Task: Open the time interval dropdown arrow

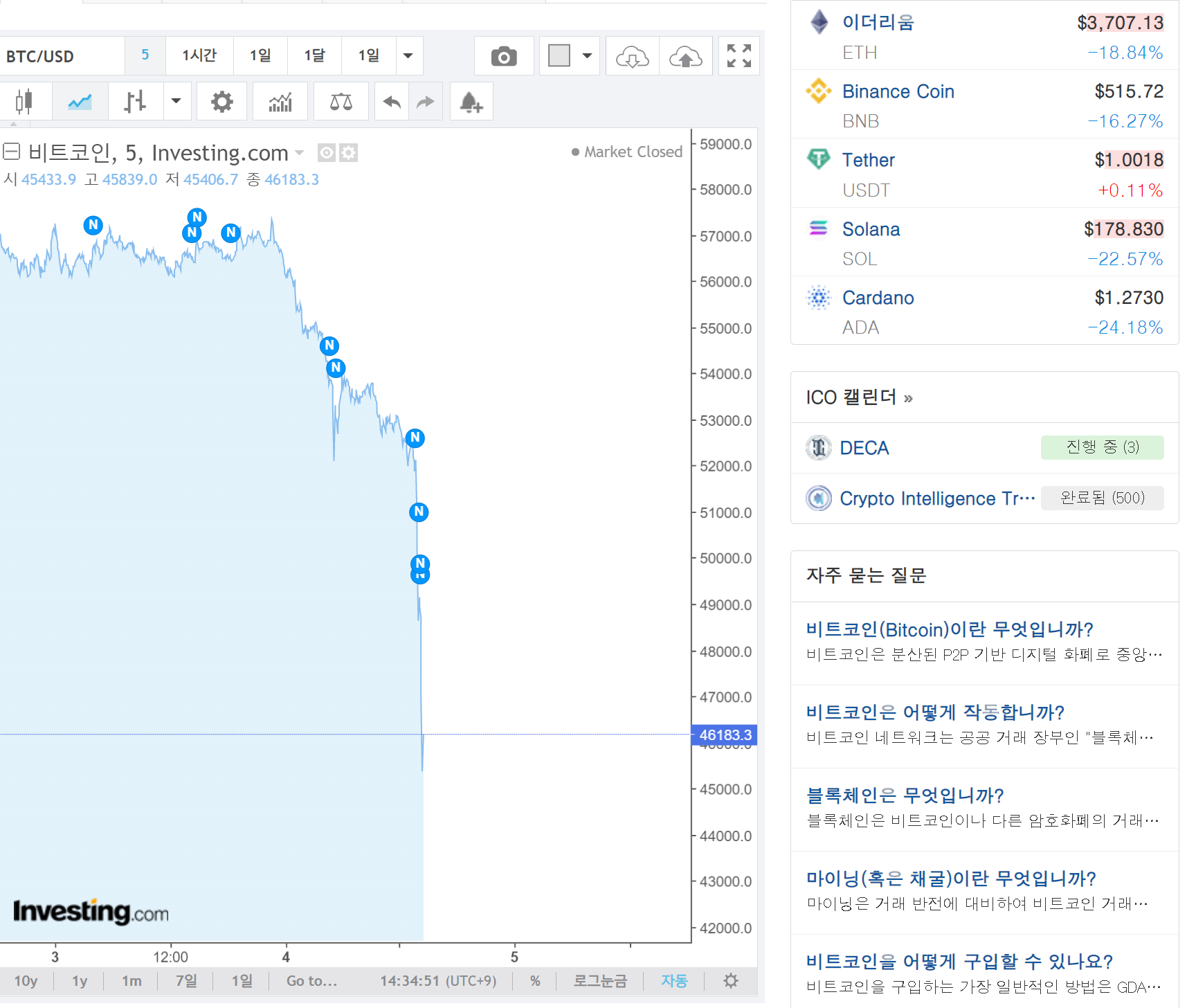Action: (408, 56)
